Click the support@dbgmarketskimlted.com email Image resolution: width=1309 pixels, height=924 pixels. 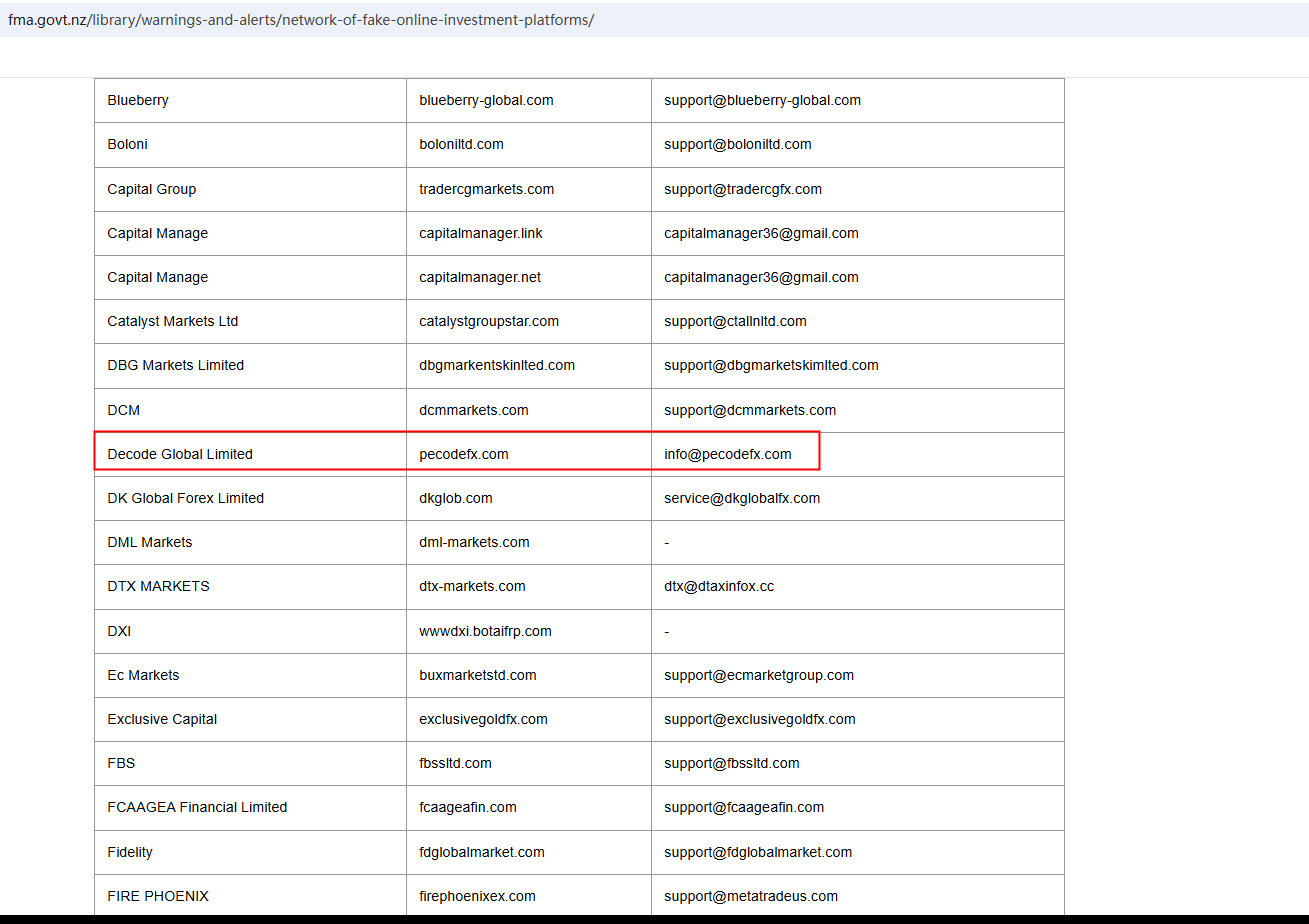pyautogui.click(x=771, y=365)
